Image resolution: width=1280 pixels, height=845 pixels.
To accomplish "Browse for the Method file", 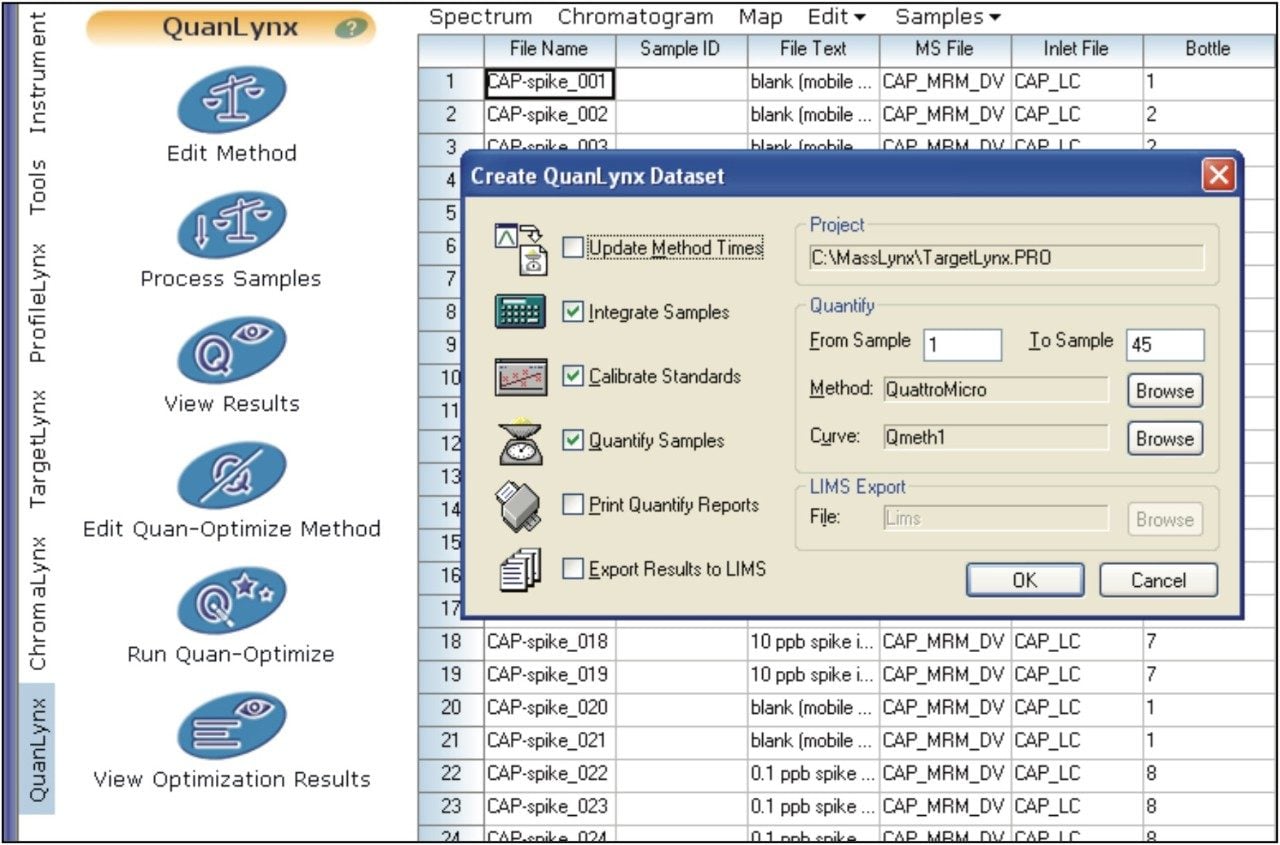I will (x=1165, y=390).
